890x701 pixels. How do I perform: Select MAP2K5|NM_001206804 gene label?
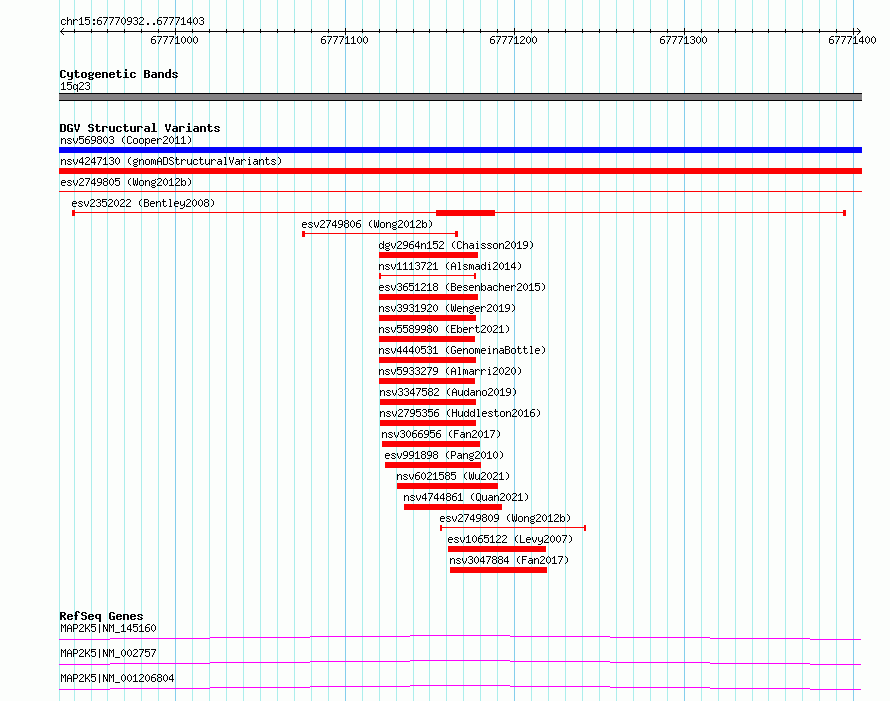(x=117, y=678)
